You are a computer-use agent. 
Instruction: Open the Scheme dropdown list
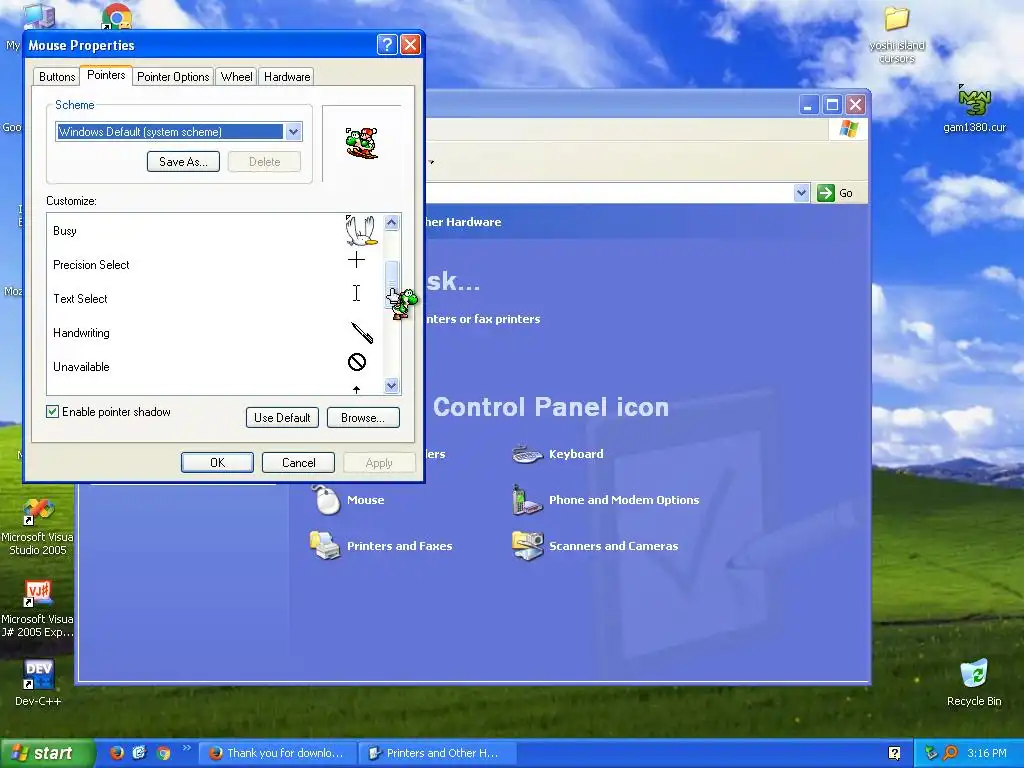click(294, 132)
